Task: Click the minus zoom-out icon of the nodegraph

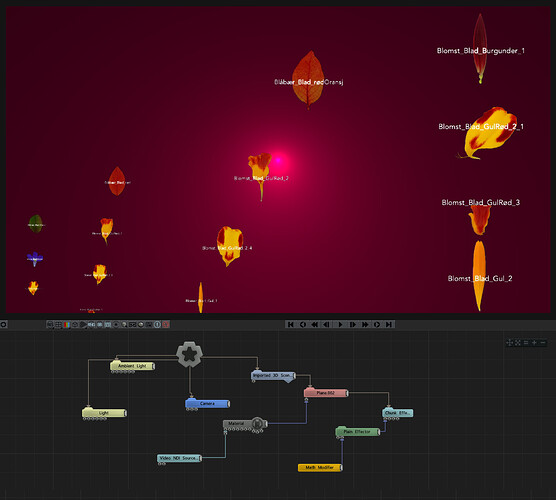Action: point(543,343)
